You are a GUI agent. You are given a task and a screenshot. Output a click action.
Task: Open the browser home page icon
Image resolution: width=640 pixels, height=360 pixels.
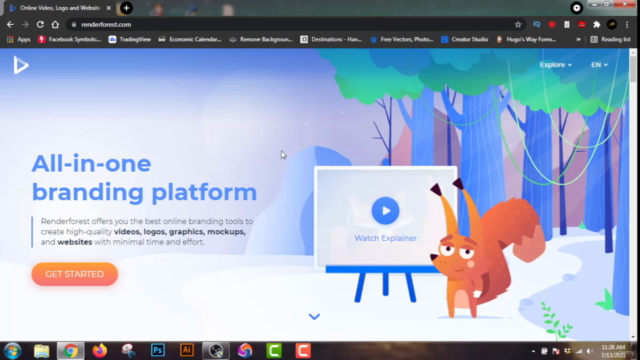55,24
